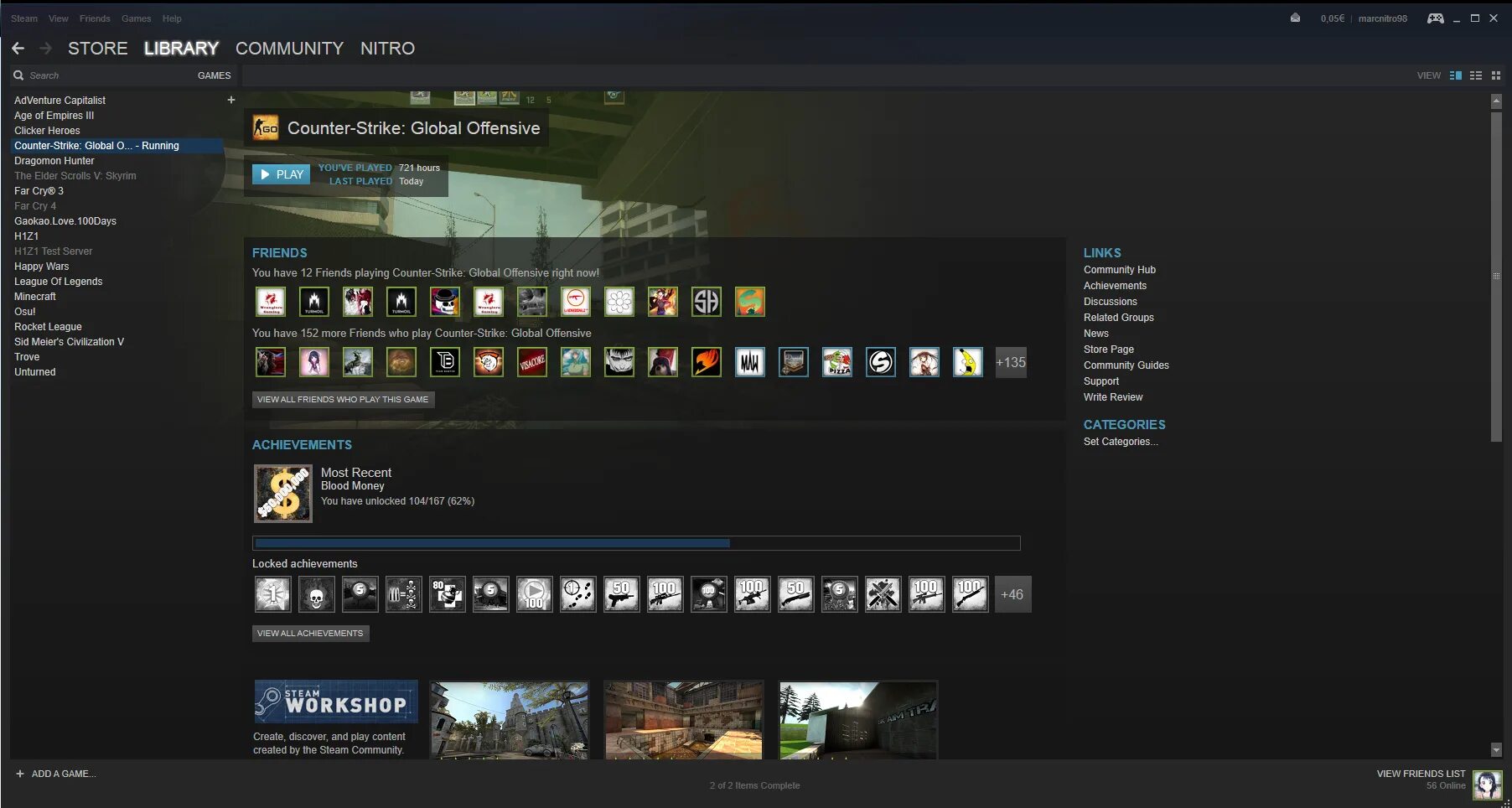Switch to detail view mode
The width and height of the screenshot is (1512, 808).
[x=1456, y=75]
